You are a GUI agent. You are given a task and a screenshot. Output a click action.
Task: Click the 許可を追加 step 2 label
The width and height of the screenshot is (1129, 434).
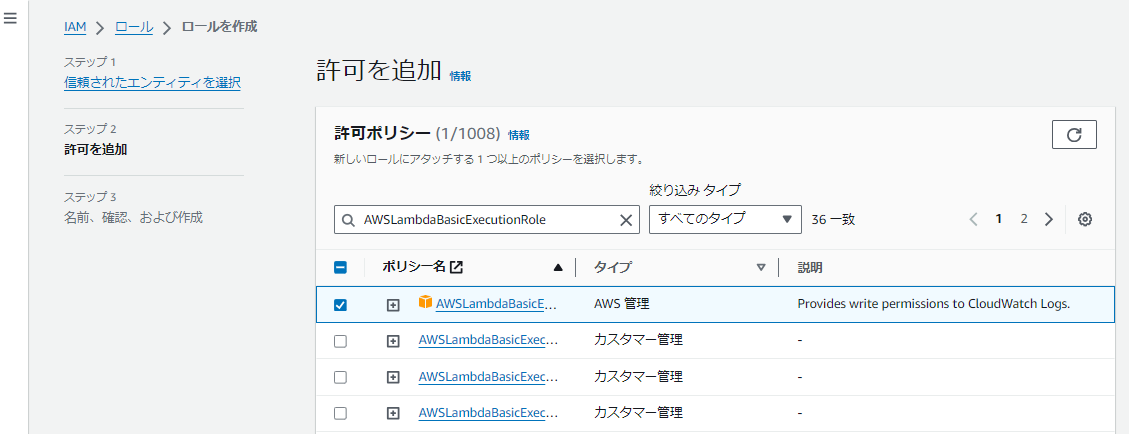[x=96, y=150]
